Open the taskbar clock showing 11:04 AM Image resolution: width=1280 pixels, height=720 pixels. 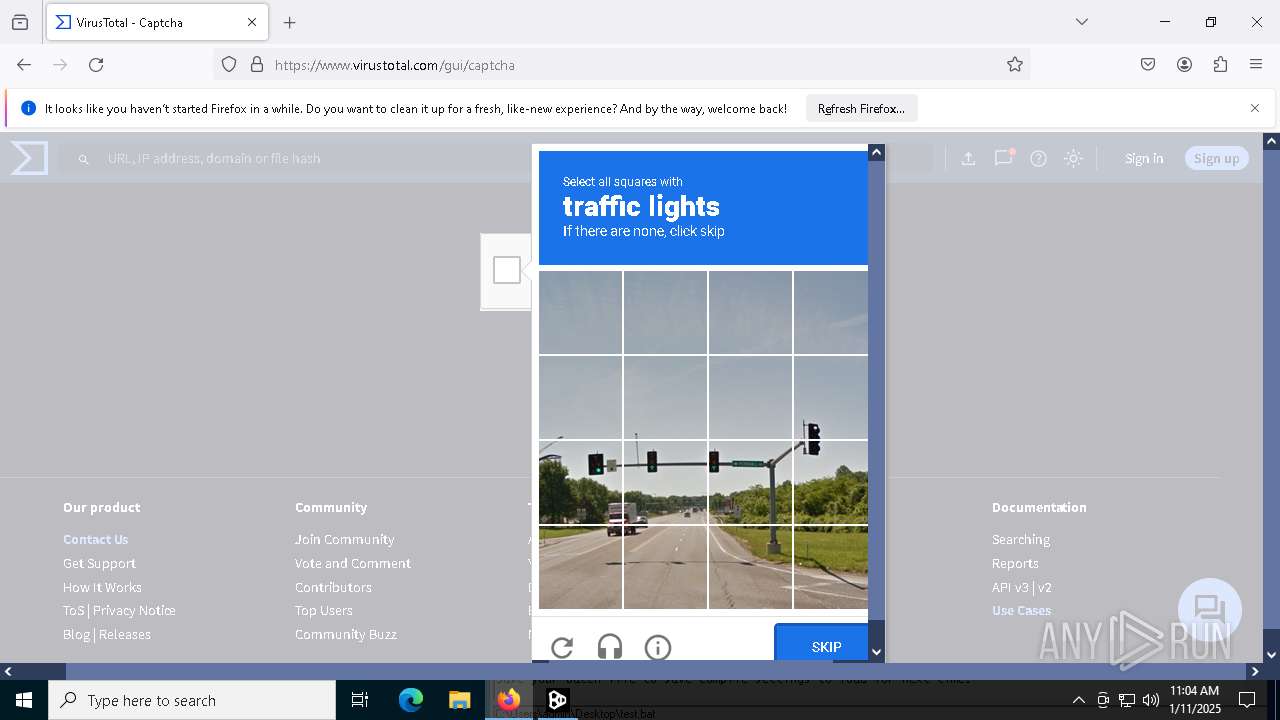1195,700
